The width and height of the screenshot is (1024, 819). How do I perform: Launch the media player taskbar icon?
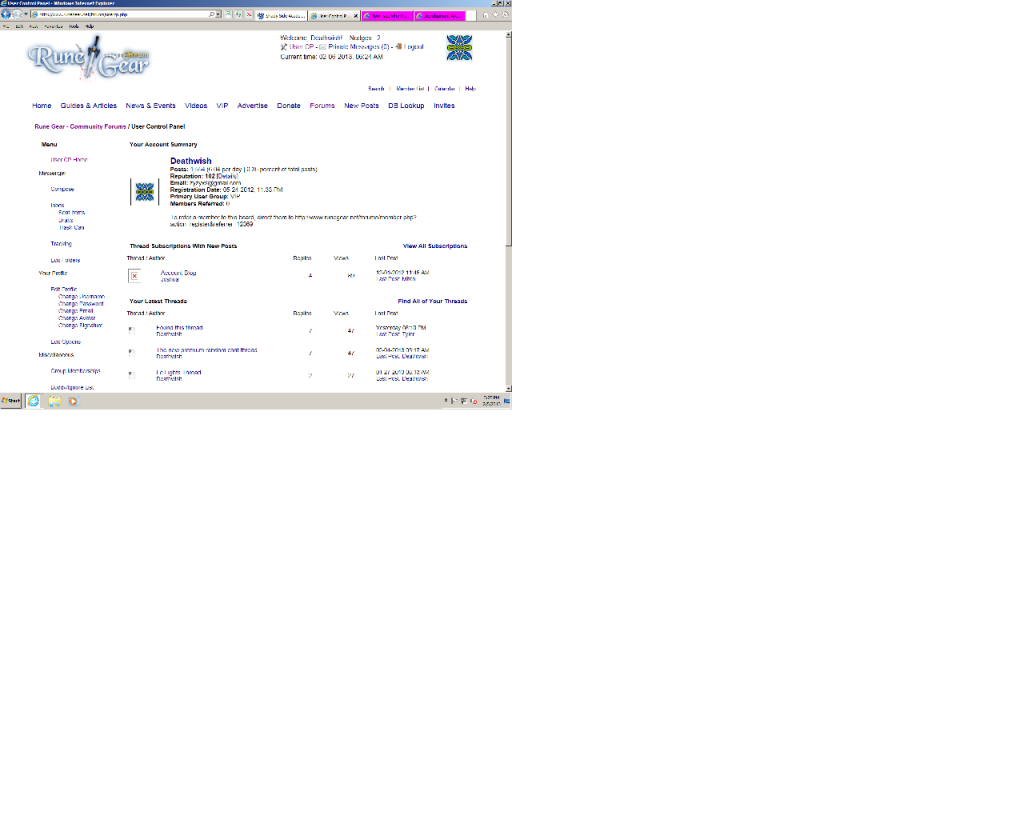[72, 401]
